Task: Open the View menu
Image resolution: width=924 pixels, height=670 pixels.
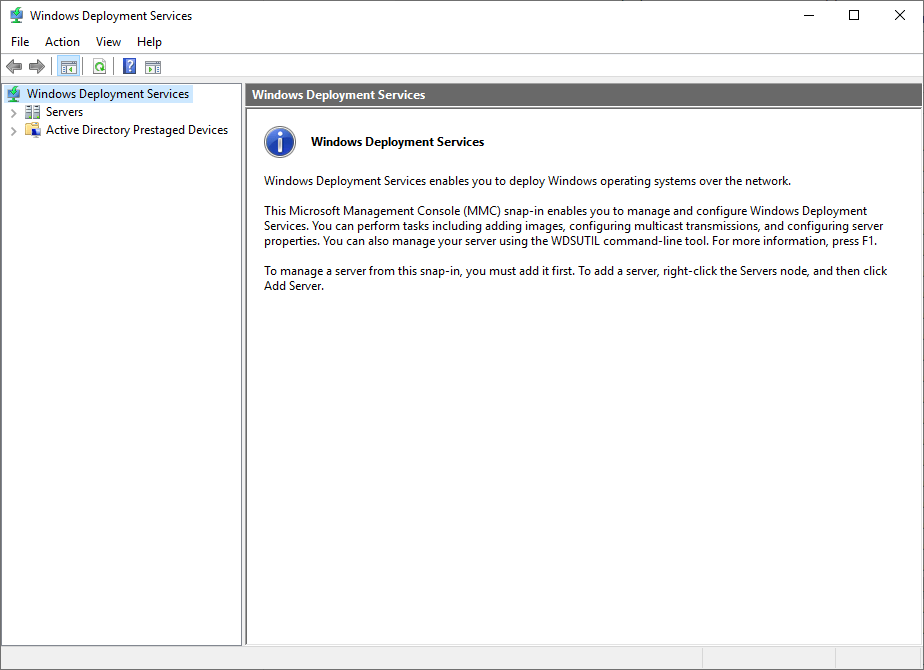Action: click(108, 42)
